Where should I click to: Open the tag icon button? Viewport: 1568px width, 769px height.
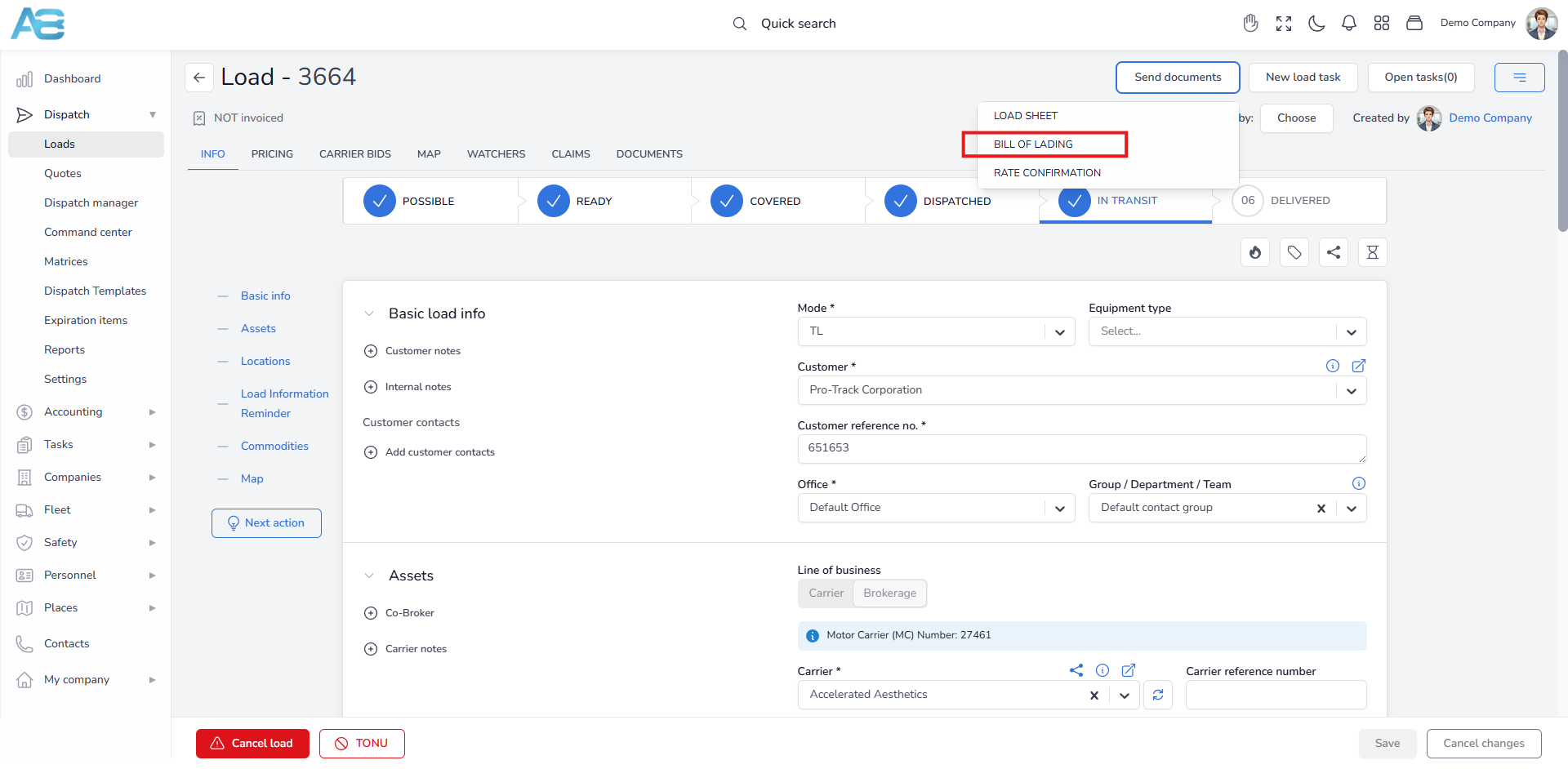click(1294, 252)
